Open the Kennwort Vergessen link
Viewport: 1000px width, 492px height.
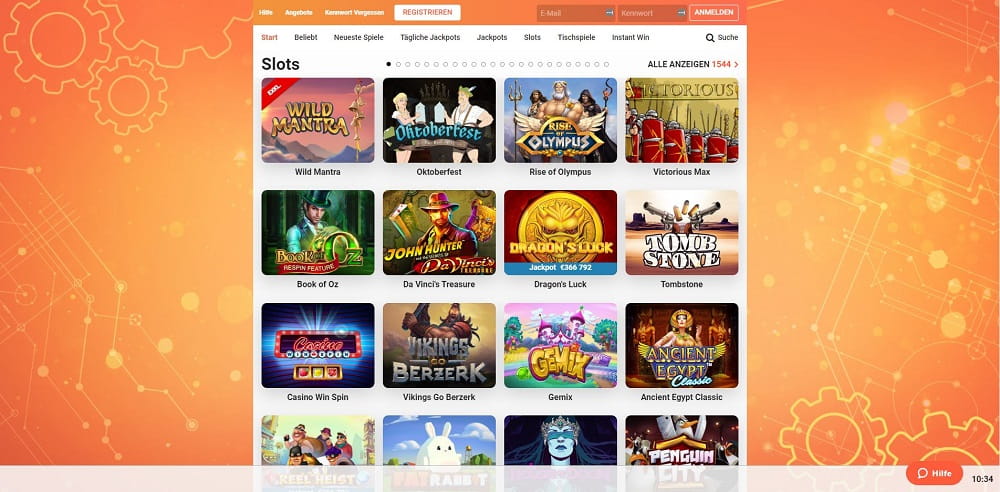pos(355,13)
